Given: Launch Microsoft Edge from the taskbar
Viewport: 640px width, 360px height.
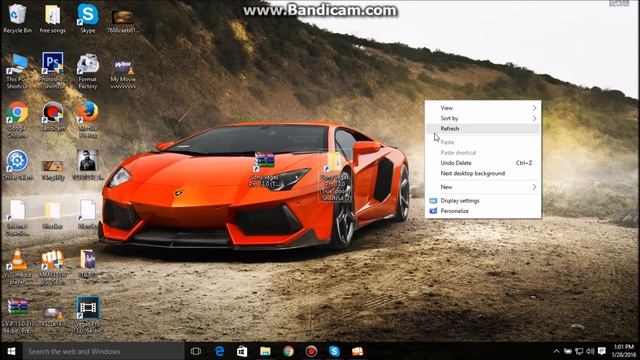Looking at the screenshot, I should (219, 351).
